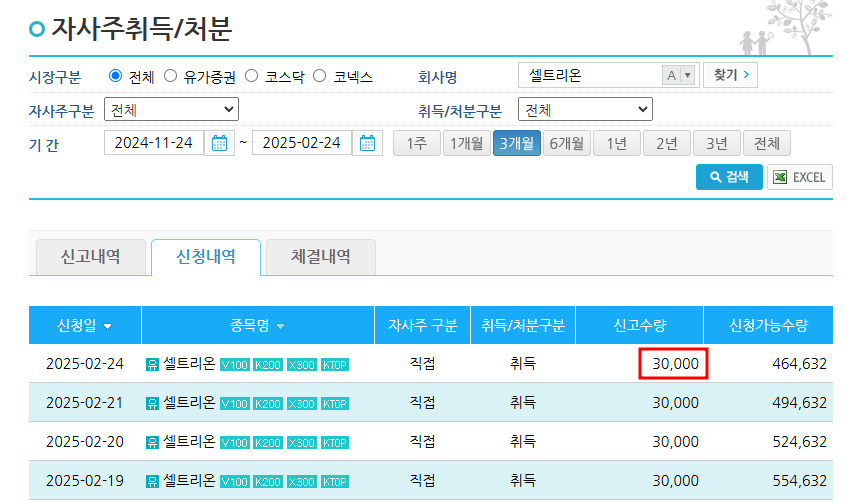The height and width of the screenshot is (502, 847).
Task: Click the X300 badge in the 2025-02-19 row
Action: point(301,481)
